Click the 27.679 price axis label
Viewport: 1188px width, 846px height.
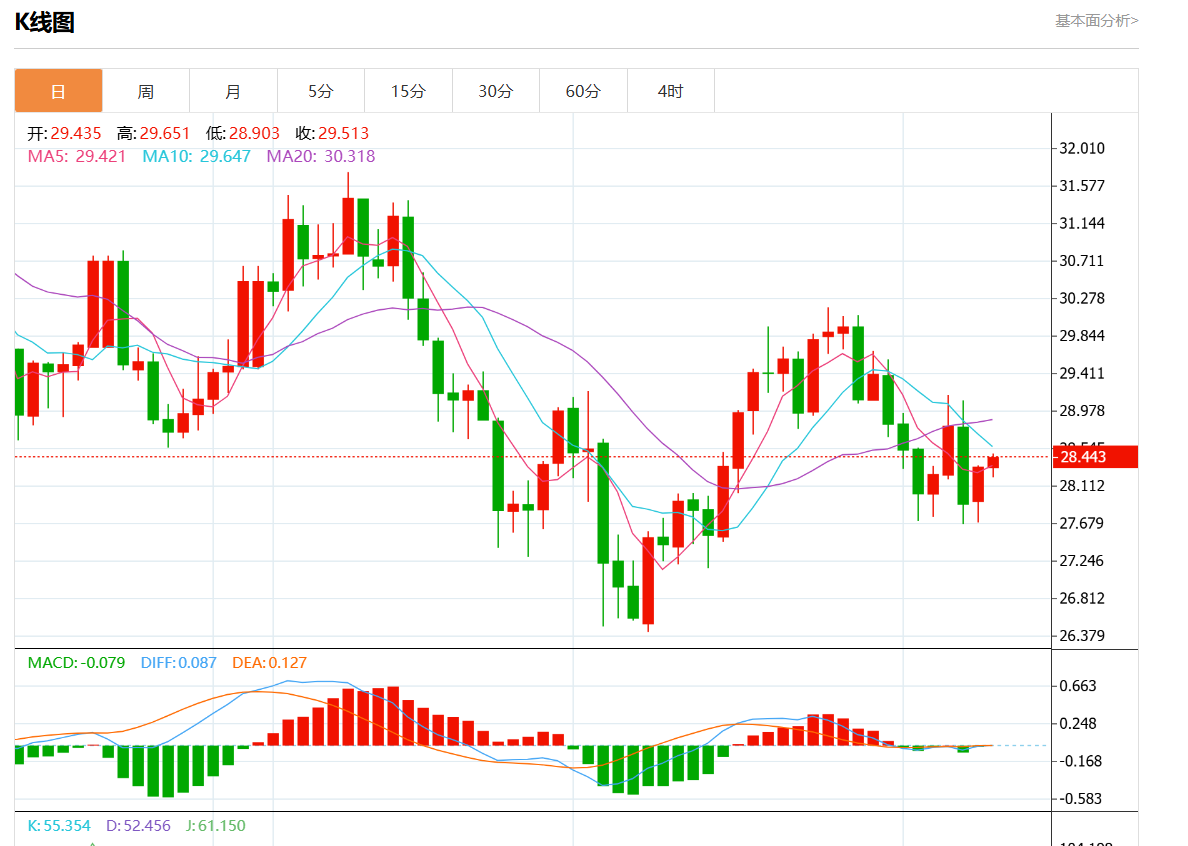point(1082,523)
